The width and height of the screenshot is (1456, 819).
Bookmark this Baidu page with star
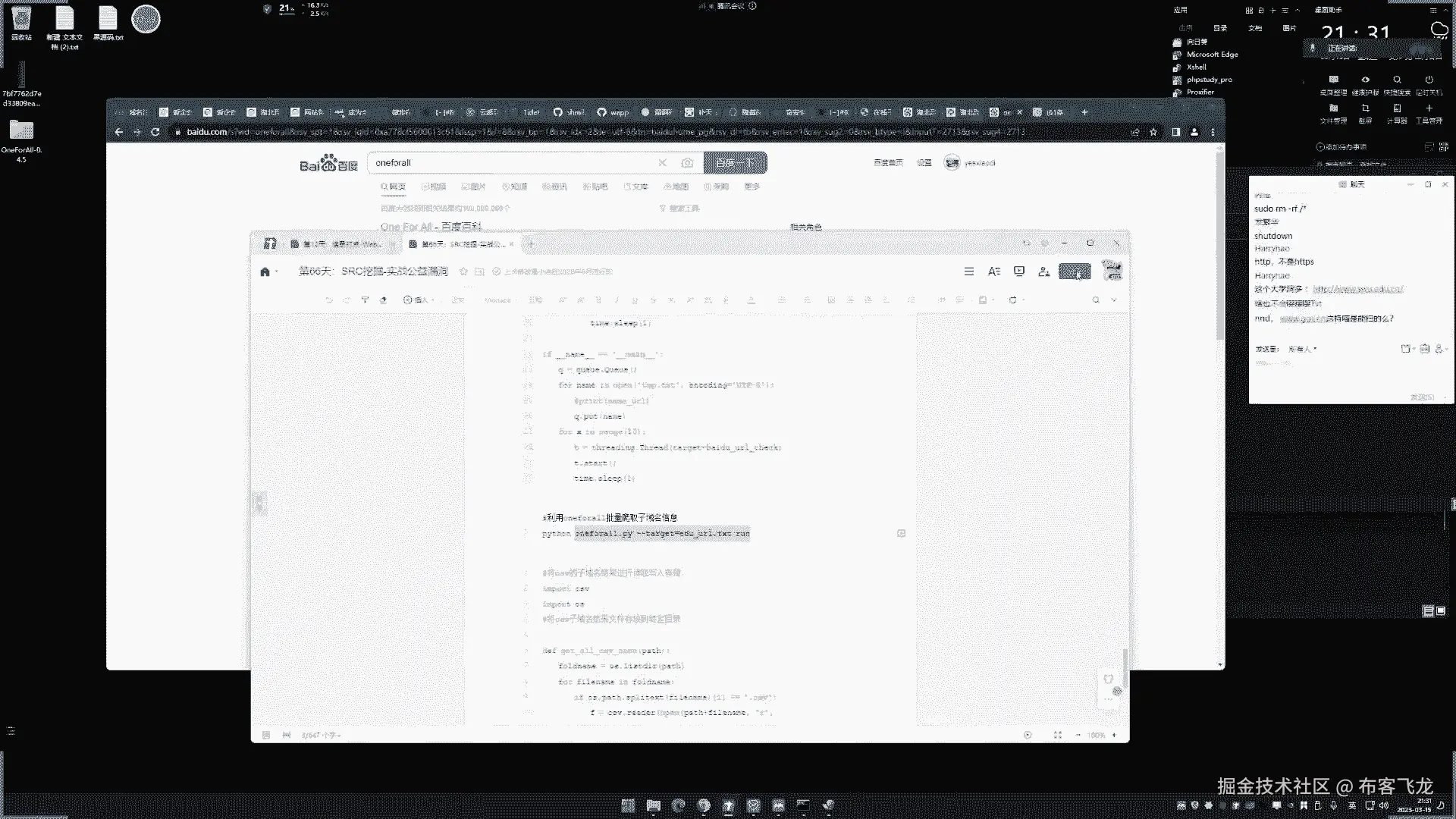click(1153, 132)
